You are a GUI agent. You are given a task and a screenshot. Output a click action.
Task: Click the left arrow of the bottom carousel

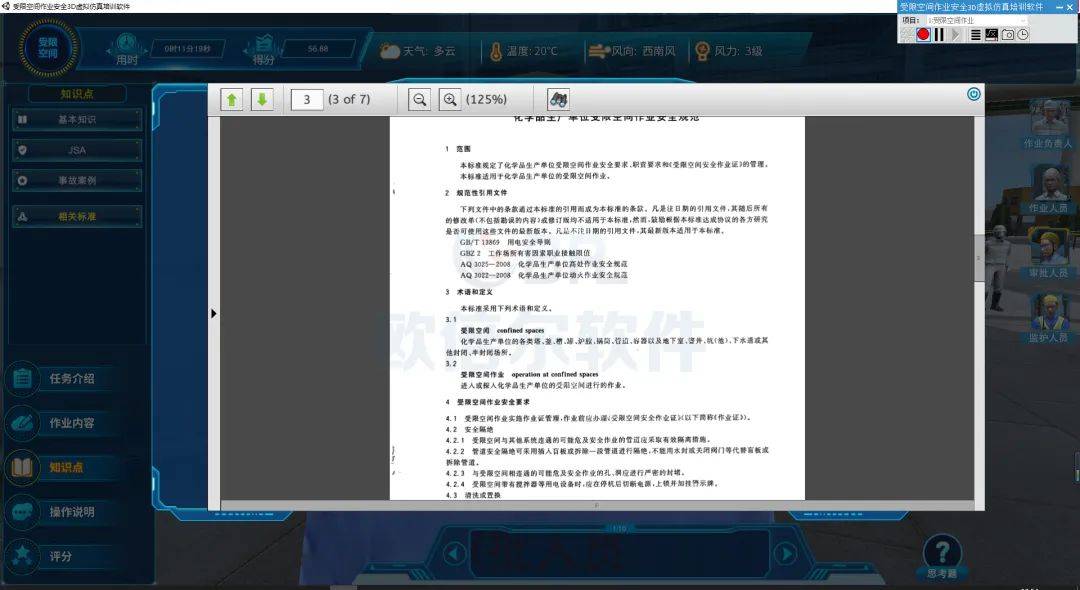pyautogui.click(x=454, y=553)
